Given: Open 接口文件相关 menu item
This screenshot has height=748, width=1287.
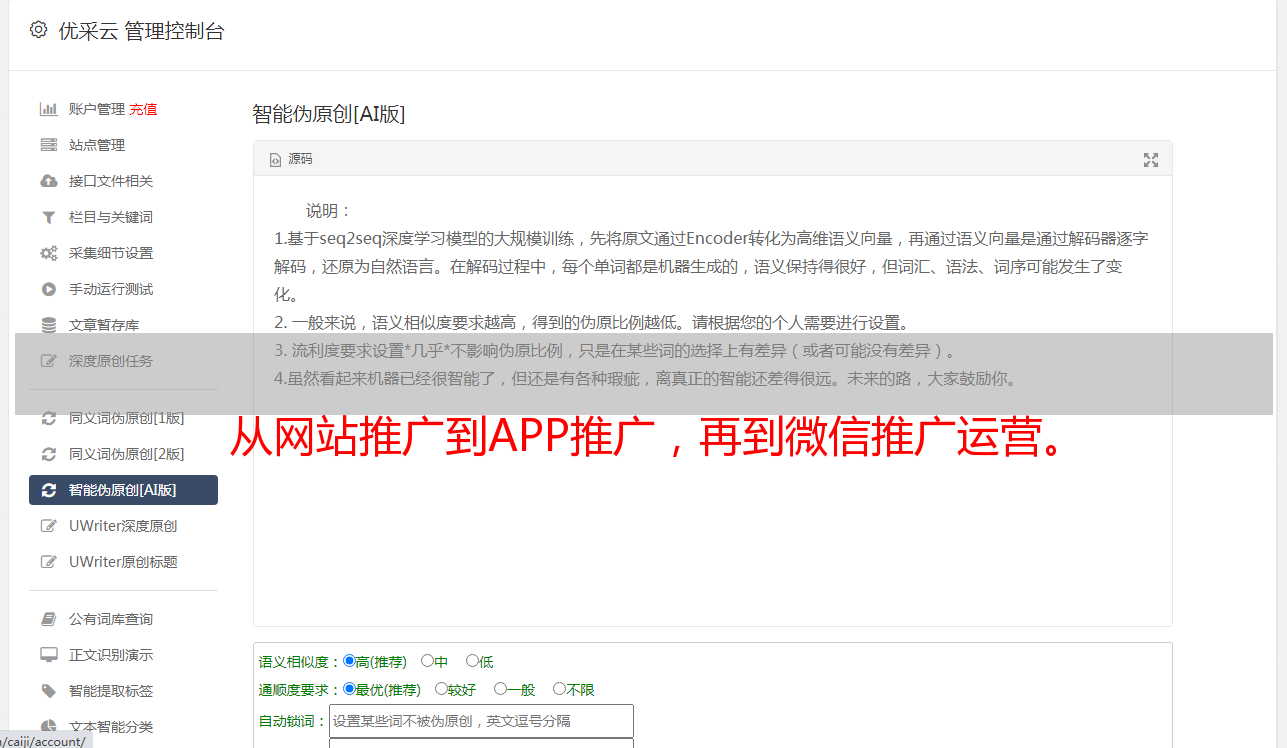Looking at the screenshot, I should point(111,181).
